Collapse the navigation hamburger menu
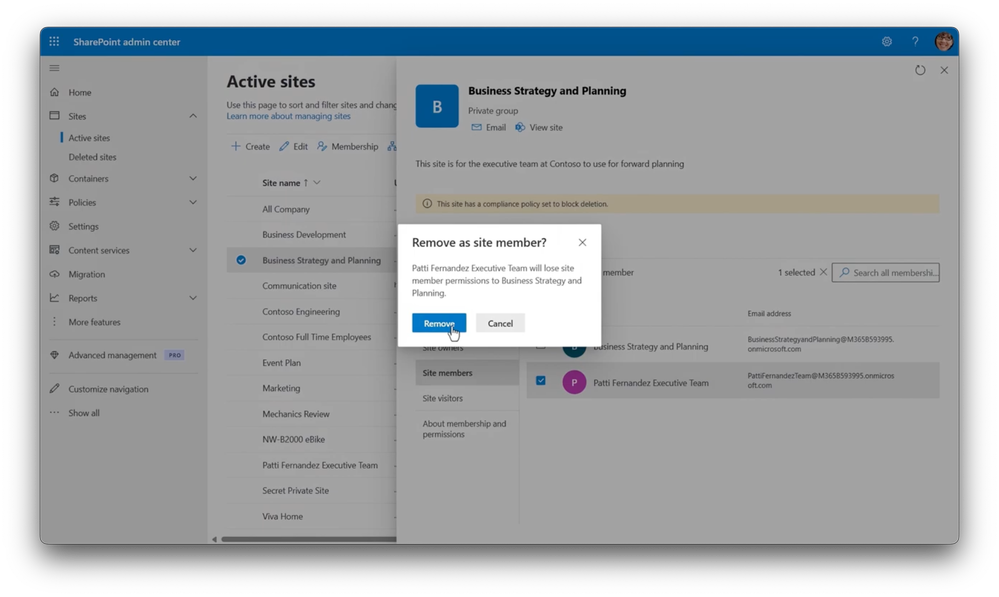Viewport: 999px width, 597px height. click(x=54, y=68)
